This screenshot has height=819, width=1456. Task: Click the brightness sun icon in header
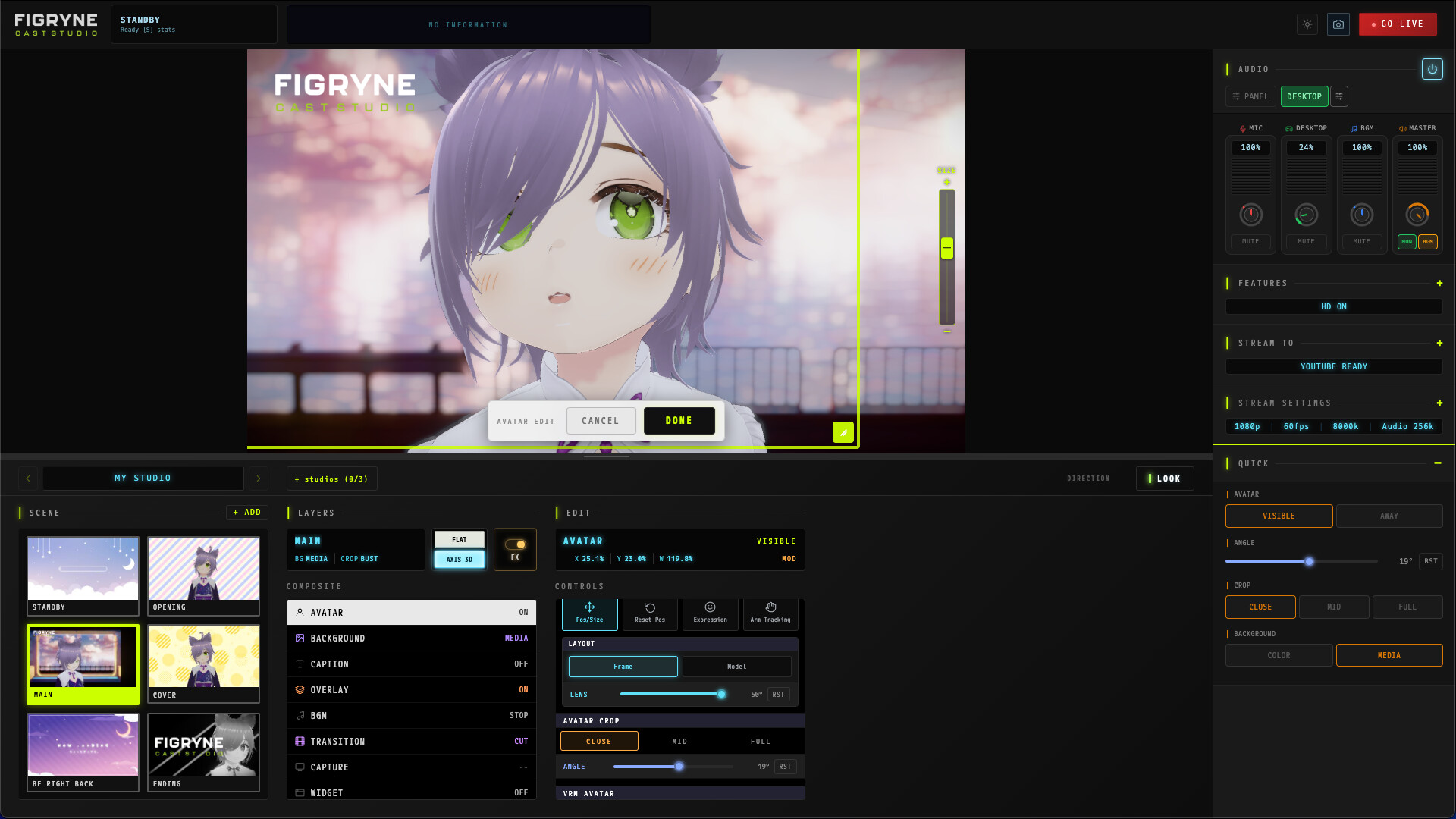[1307, 24]
